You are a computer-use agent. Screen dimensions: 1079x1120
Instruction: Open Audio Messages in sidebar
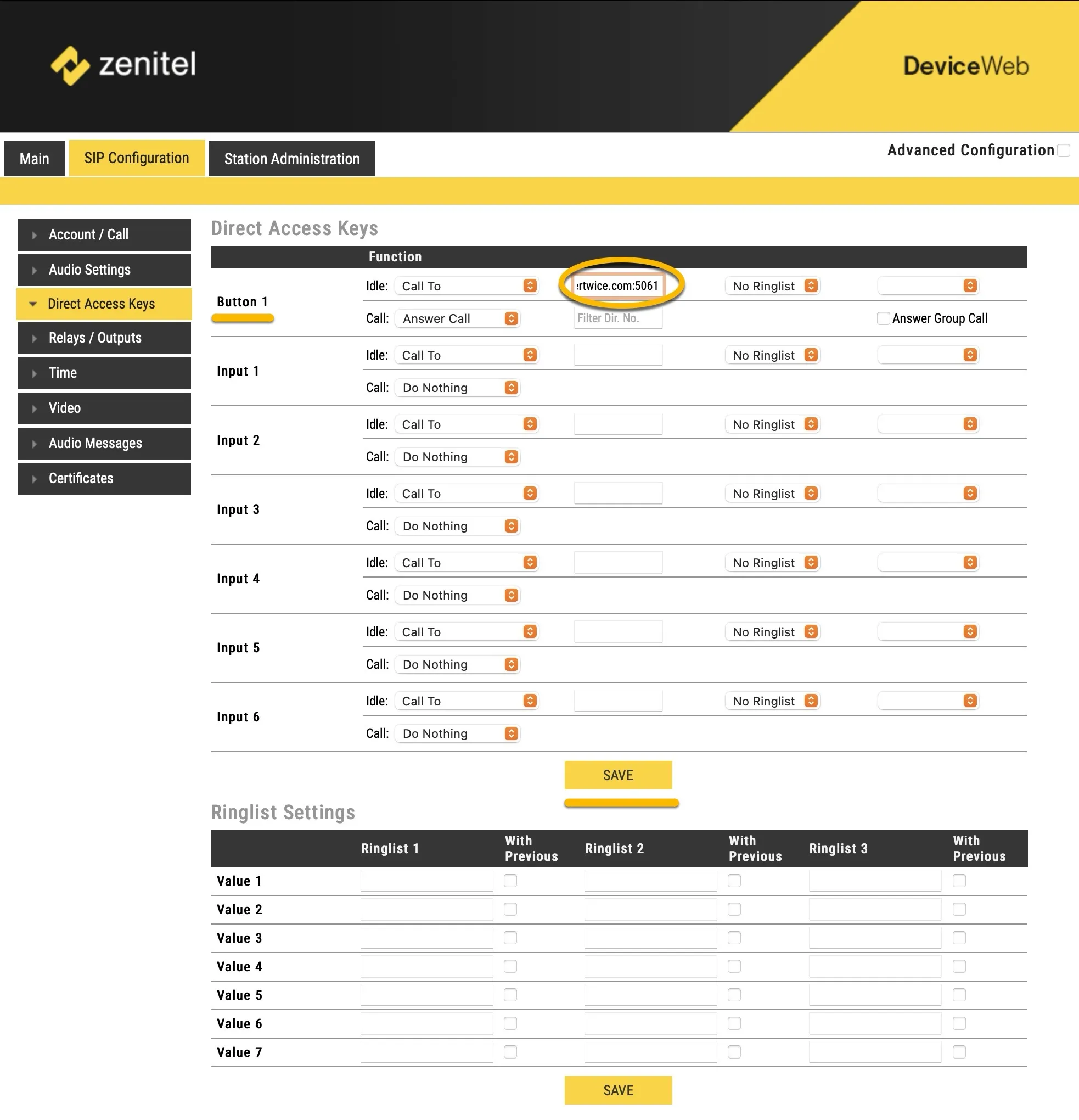(x=104, y=444)
